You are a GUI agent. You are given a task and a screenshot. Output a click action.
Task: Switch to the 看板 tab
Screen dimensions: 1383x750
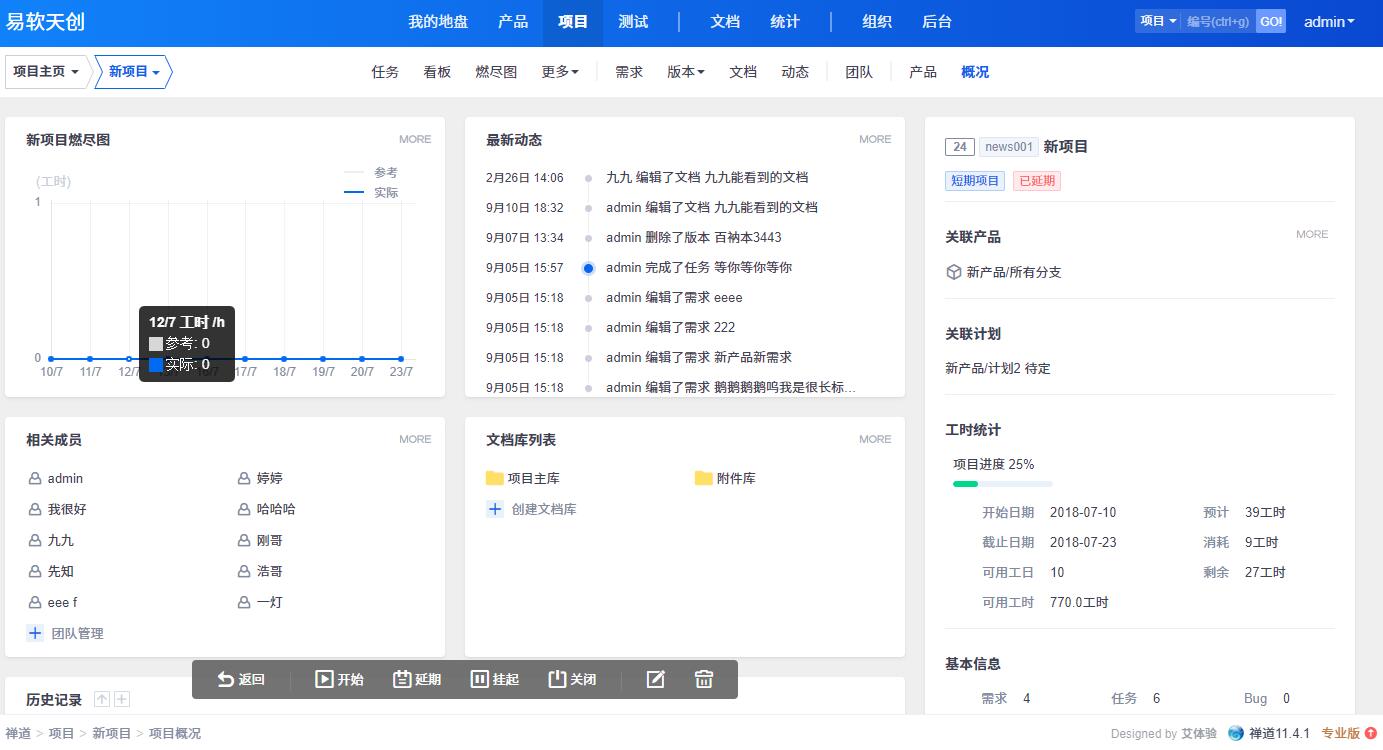click(x=437, y=72)
